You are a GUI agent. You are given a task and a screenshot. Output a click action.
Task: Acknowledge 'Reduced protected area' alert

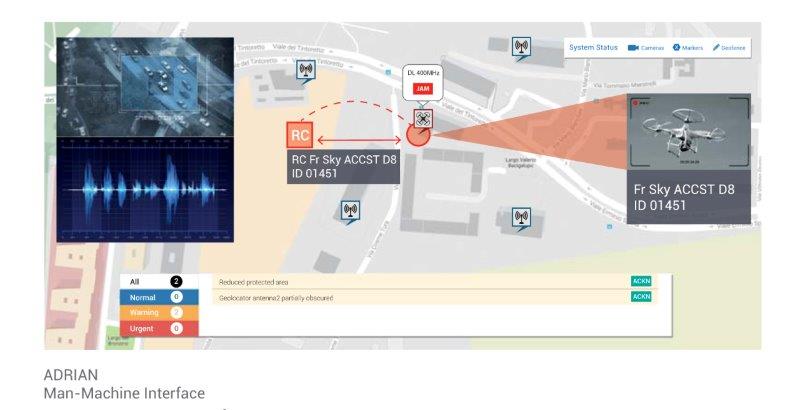point(641,281)
